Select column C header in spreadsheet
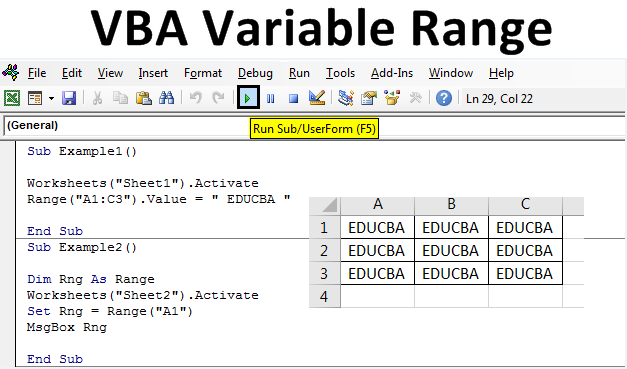The image size is (627, 369). pyautogui.click(x=525, y=204)
